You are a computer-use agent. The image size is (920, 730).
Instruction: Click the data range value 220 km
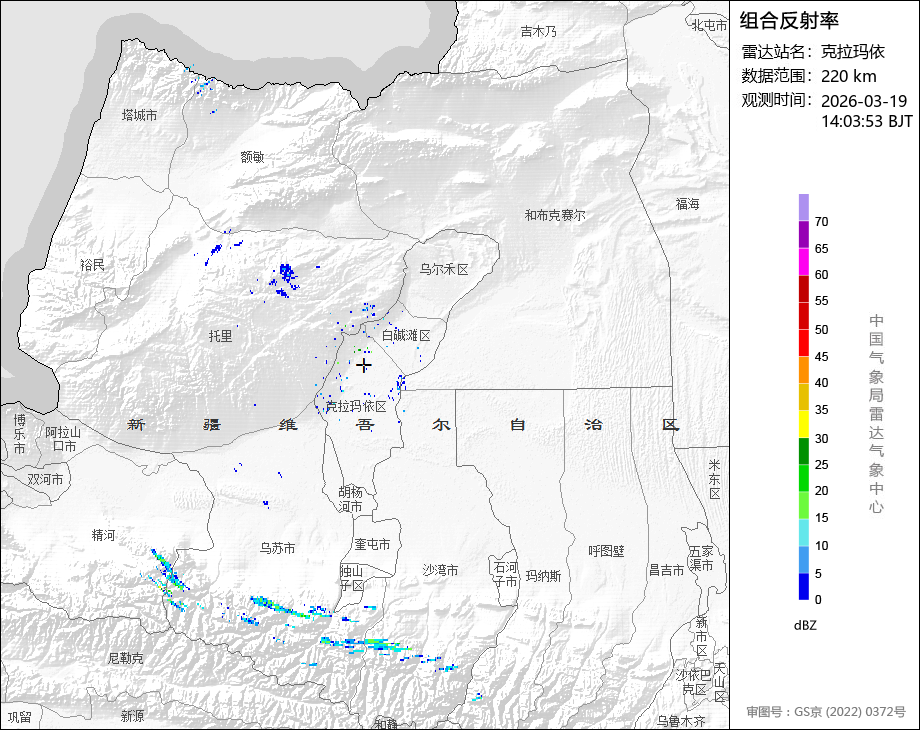[x=848, y=76]
